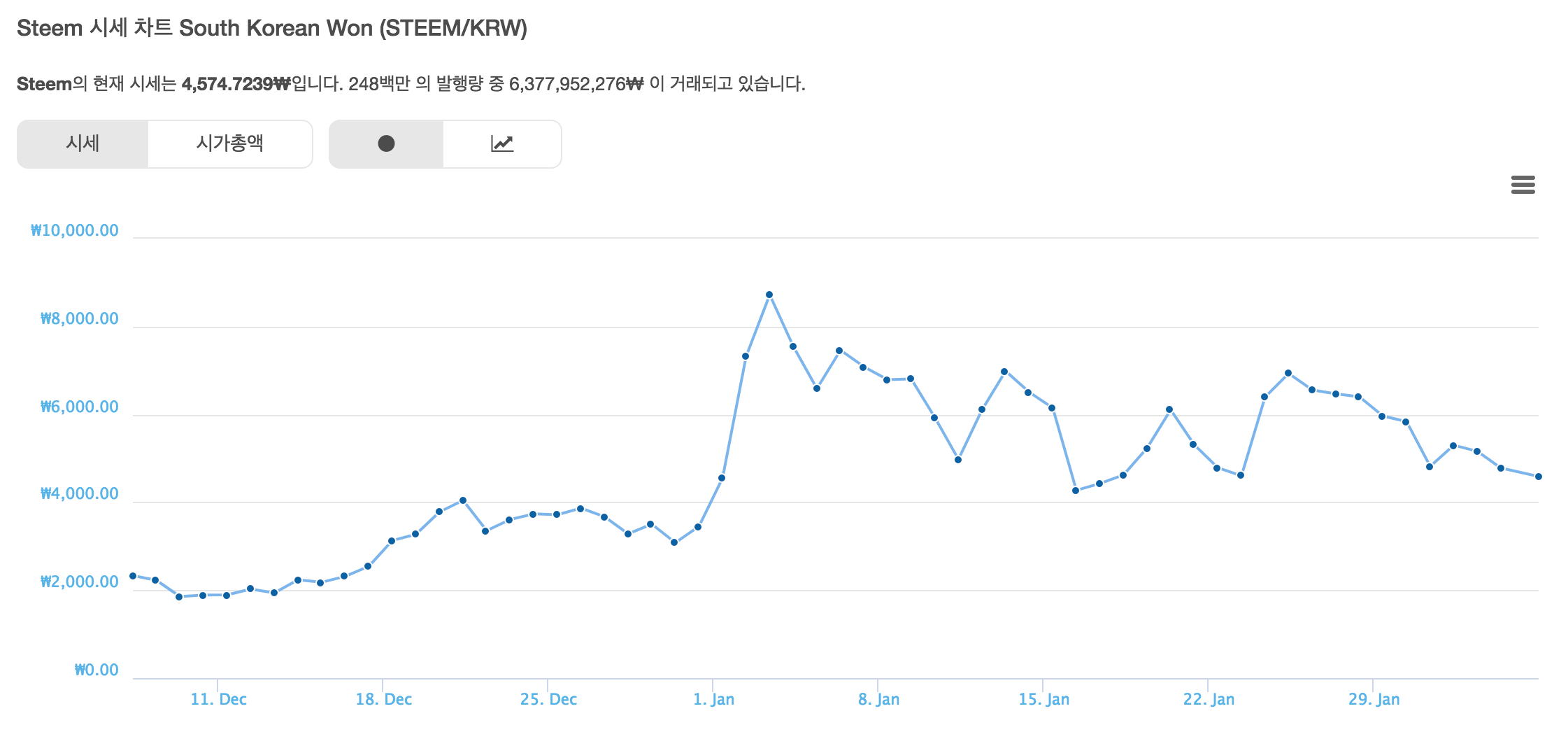The image size is (1568, 739).
Task: Click the bold 4,574.7239₩ current price
Action: click(236, 84)
